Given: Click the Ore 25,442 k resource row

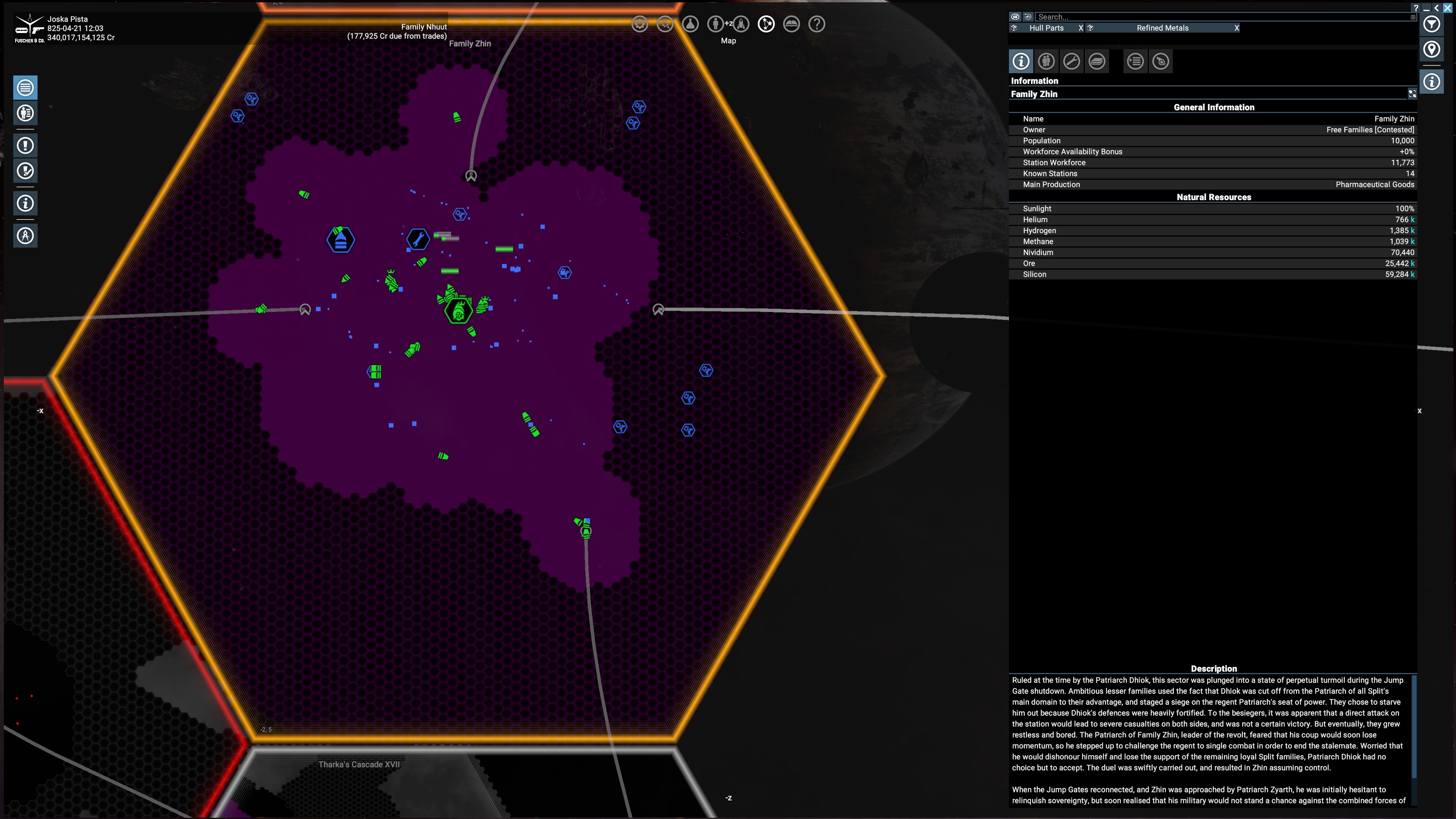Looking at the screenshot, I should click(x=1213, y=264).
